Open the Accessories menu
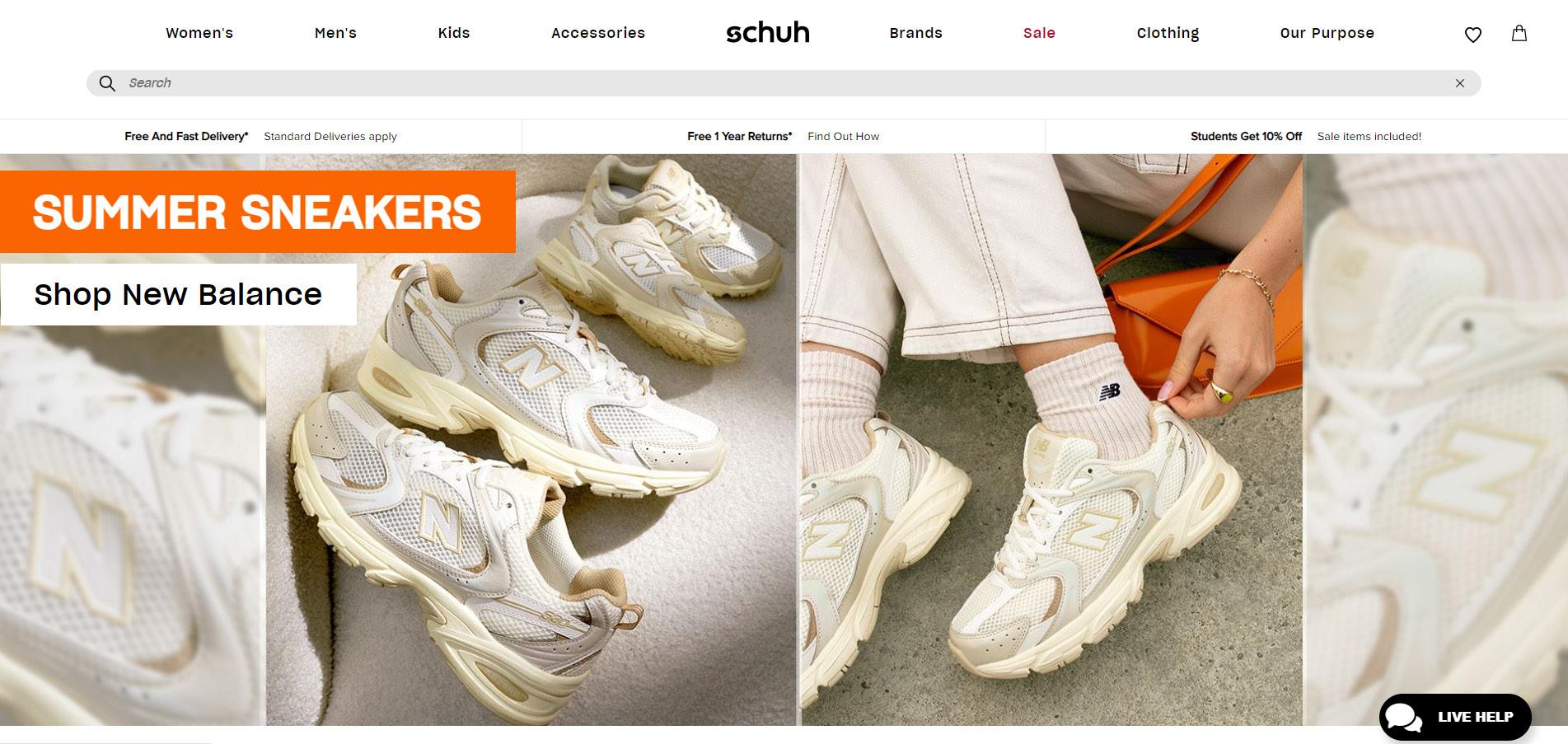Image resolution: width=1568 pixels, height=744 pixels. [598, 33]
